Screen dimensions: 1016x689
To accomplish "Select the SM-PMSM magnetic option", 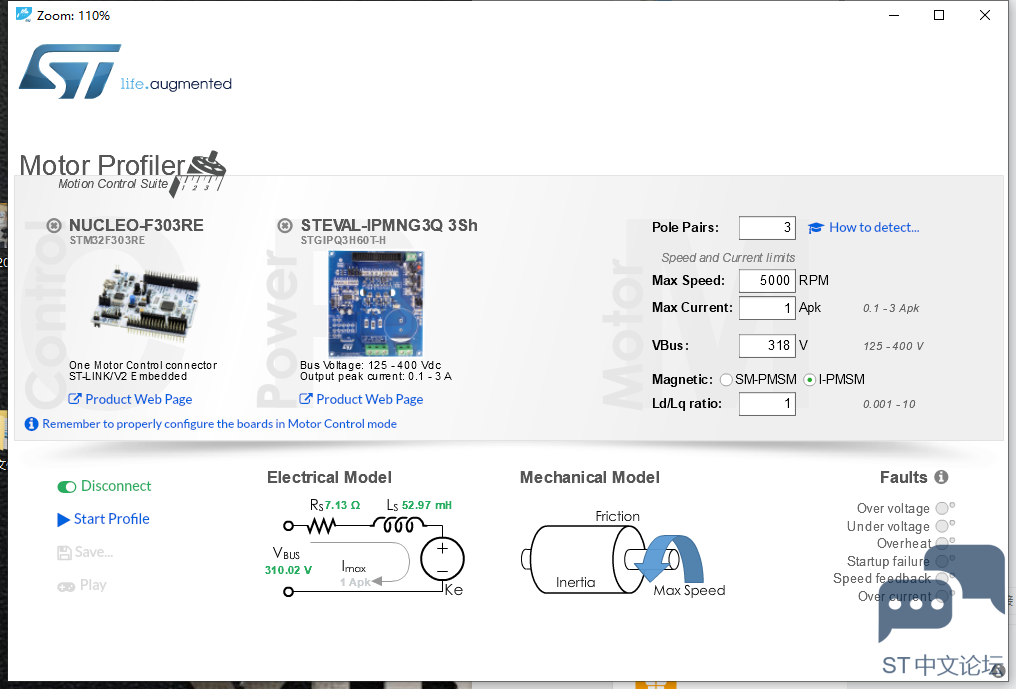I will [x=726, y=380].
